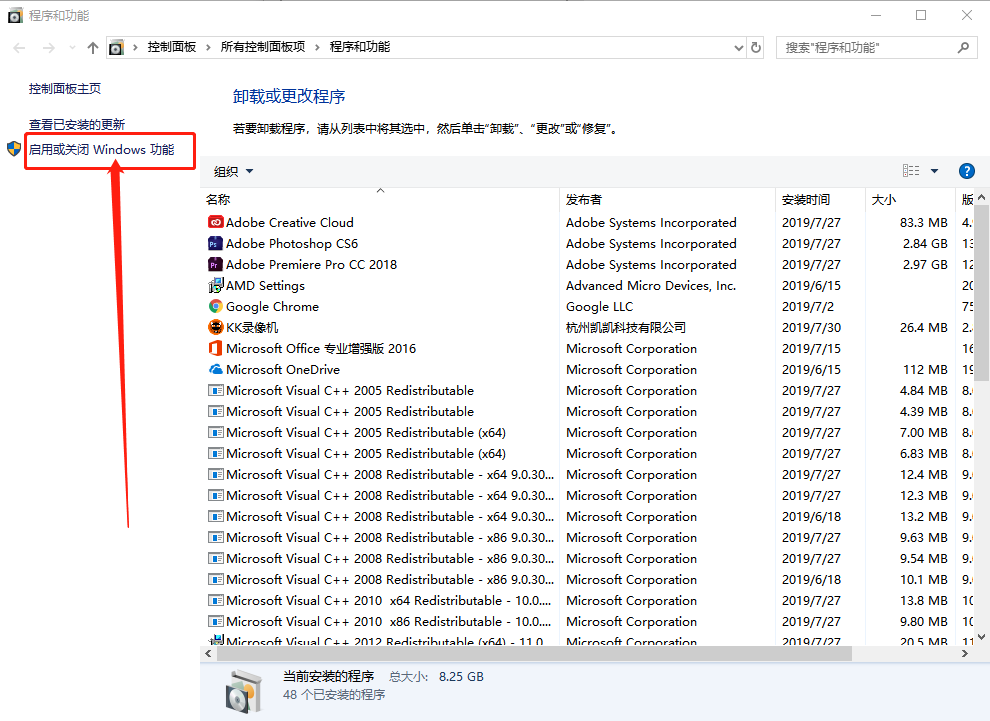Screen dimensions: 990x721
Task: Open help with the blue question mark icon
Action: (x=966, y=171)
